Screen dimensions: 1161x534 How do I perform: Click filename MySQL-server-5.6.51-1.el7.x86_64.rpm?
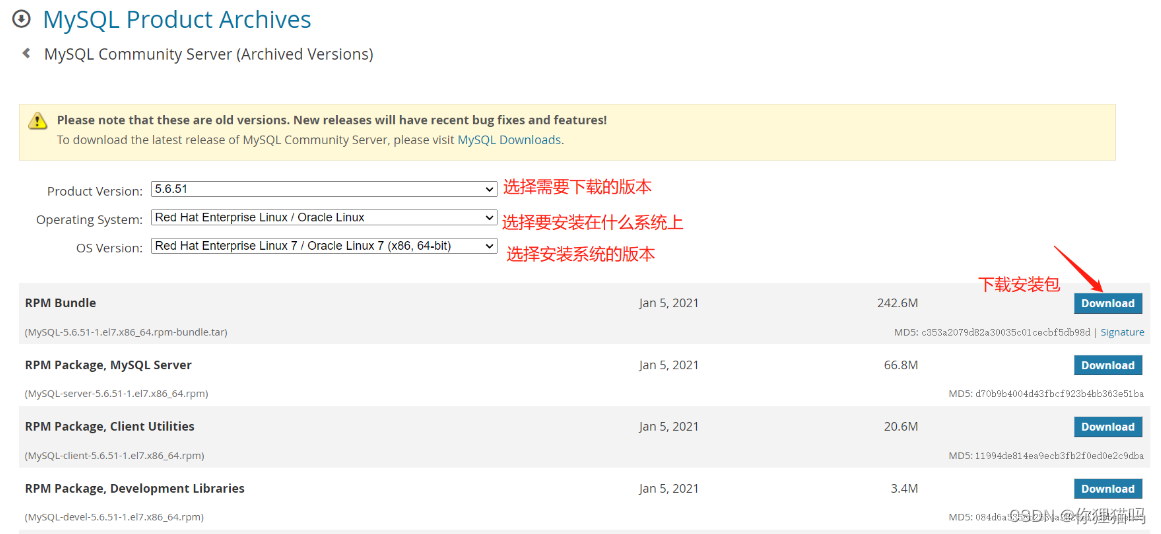click(x=116, y=394)
